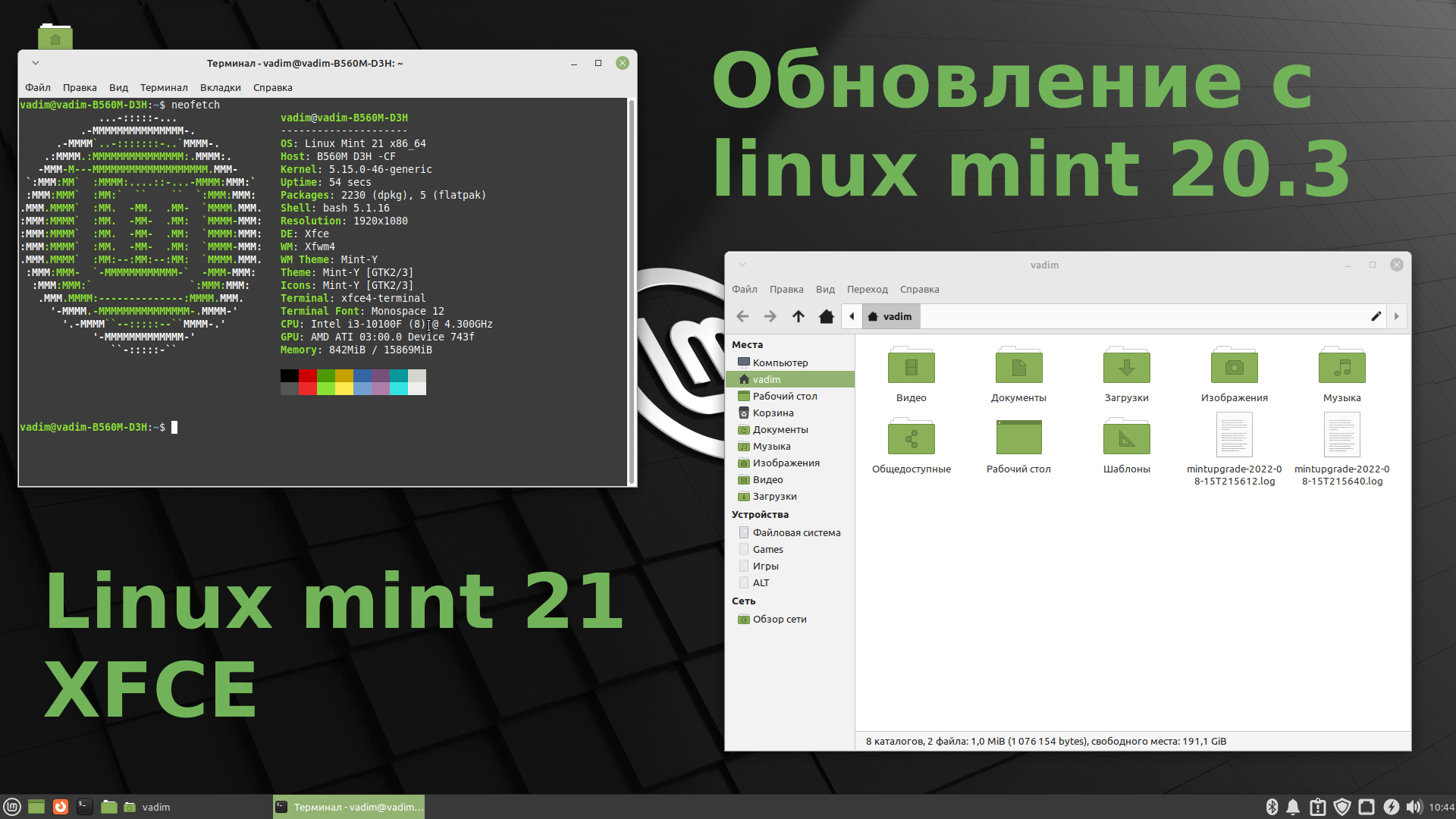Open the chevron dropdown on the terminal titlebar

[36, 63]
